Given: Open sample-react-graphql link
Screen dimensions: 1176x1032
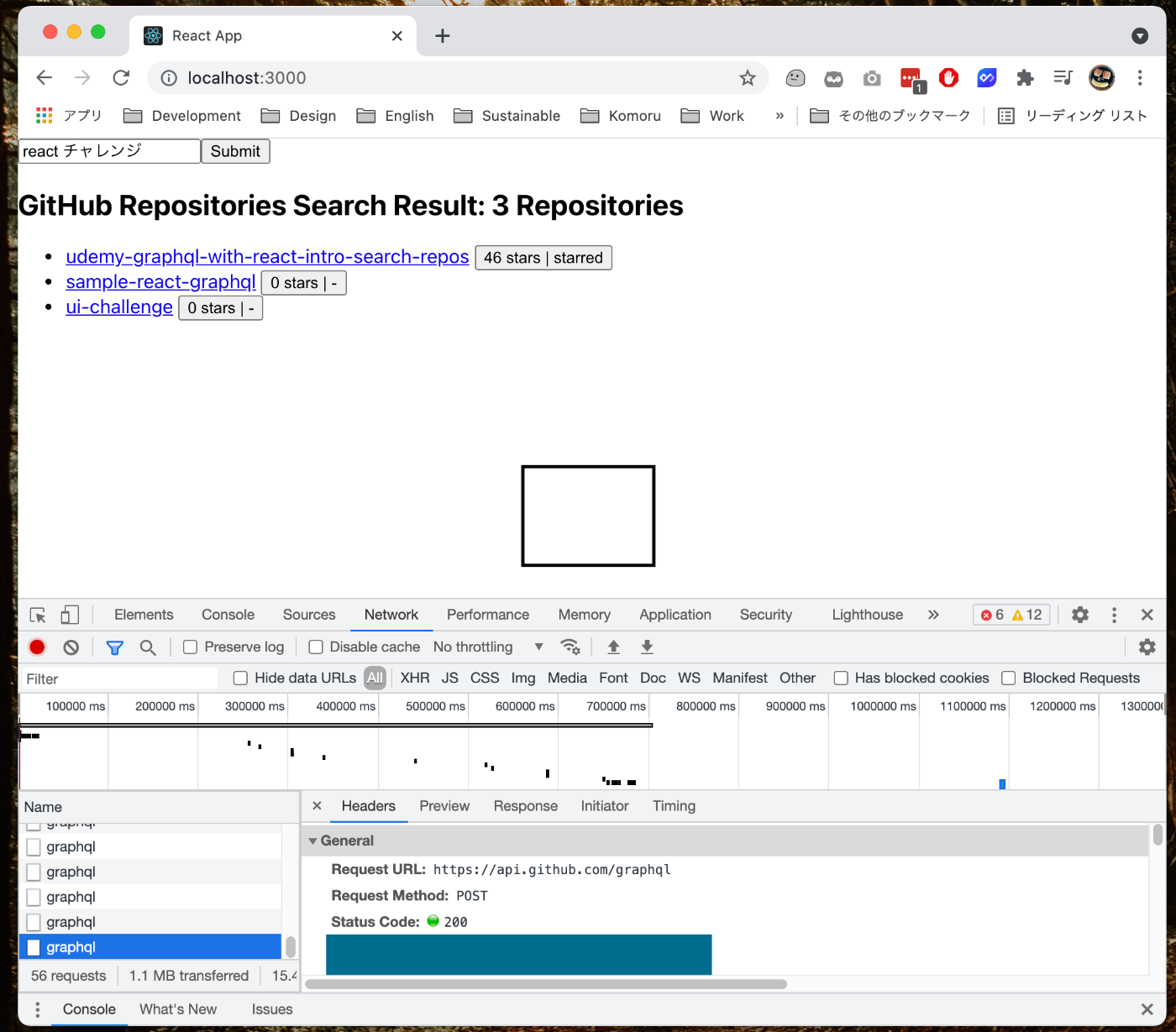Looking at the screenshot, I should click(160, 282).
